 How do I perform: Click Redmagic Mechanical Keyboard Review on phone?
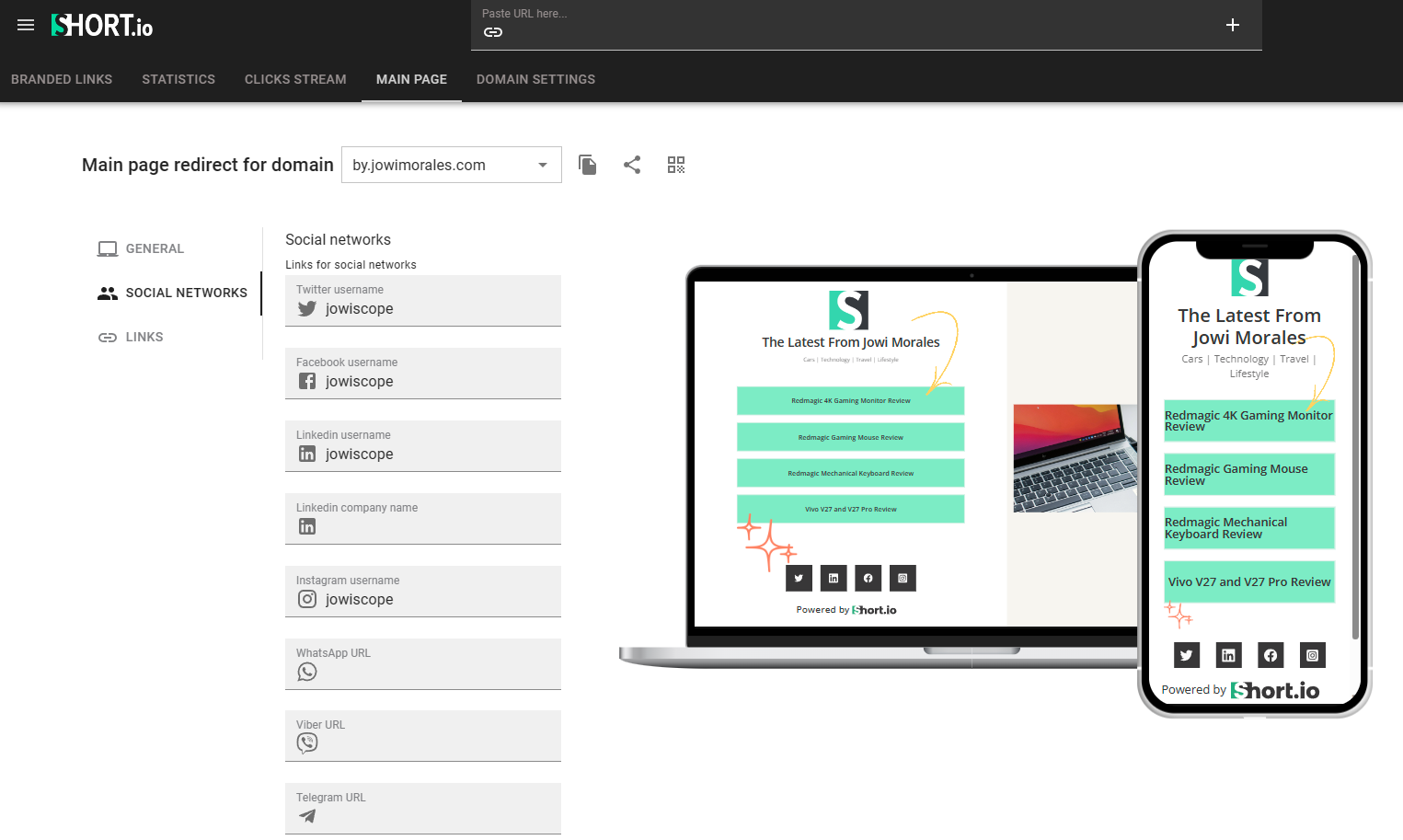pyautogui.click(x=1249, y=528)
